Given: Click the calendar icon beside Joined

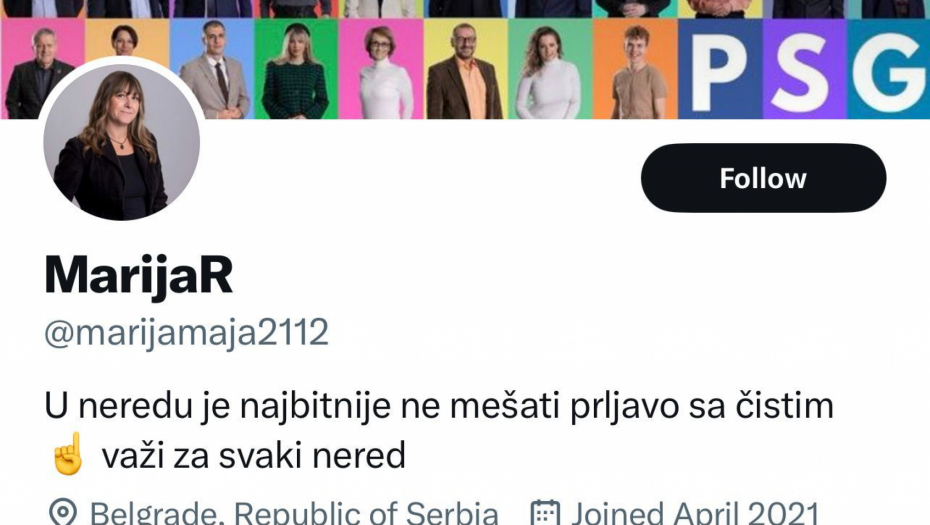Looking at the screenshot, I should pos(545,513).
